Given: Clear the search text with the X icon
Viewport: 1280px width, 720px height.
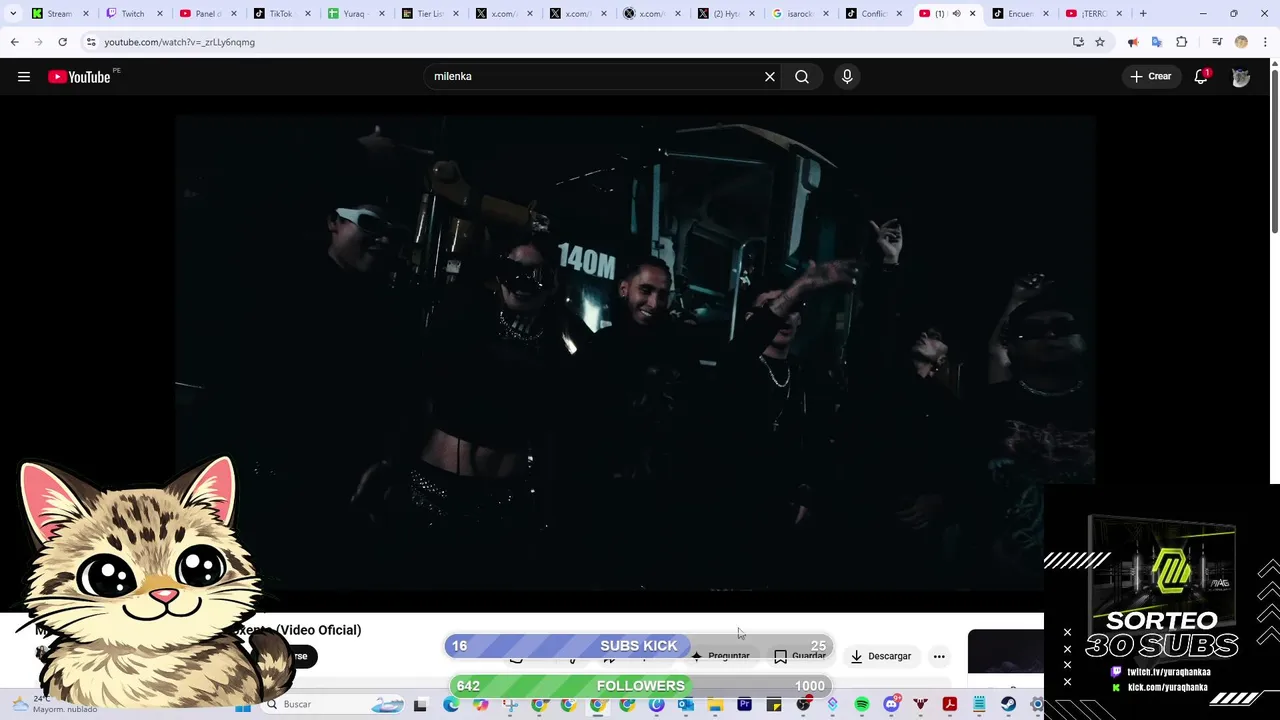Looking at the screenshot, I should tap(770, 77).
